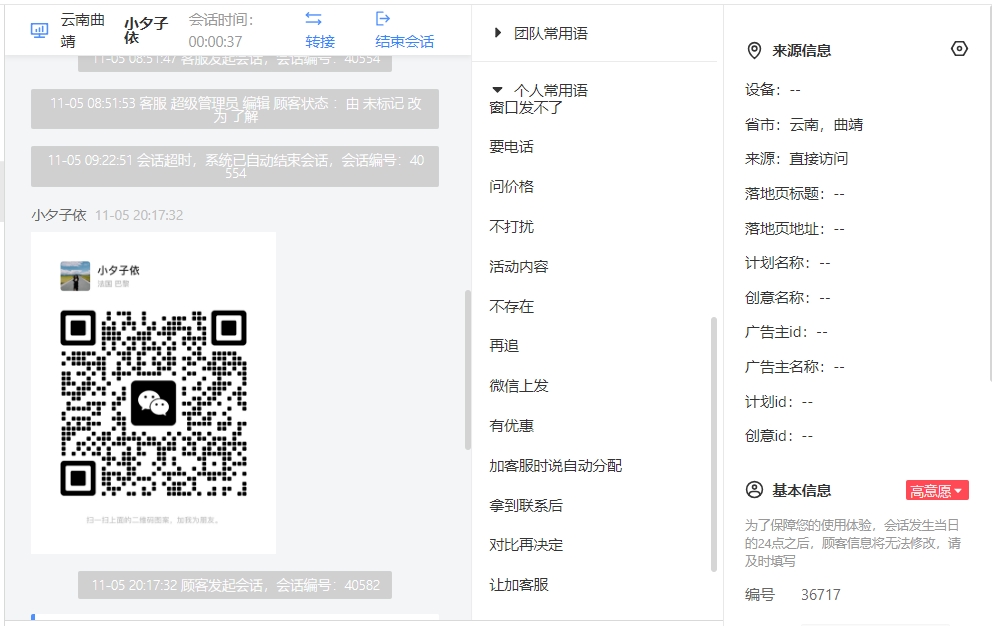The image size is (992, 626).
Task: Click the 创意id row
Action: [x=779, y=435]
